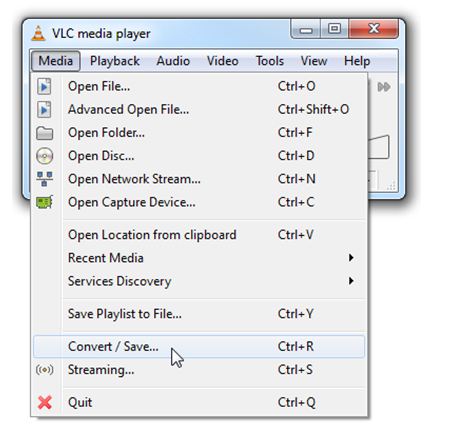Select Open Location from clipboard
The width and height of the screenshot is (462, 431).
tap(199, 235)
